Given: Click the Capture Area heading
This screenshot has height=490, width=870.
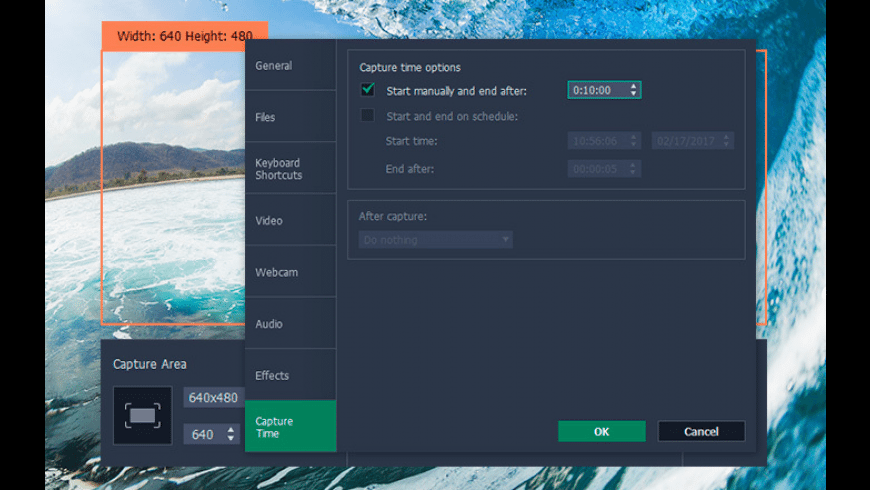Looking at the screenshot, I should pos(150,364).
